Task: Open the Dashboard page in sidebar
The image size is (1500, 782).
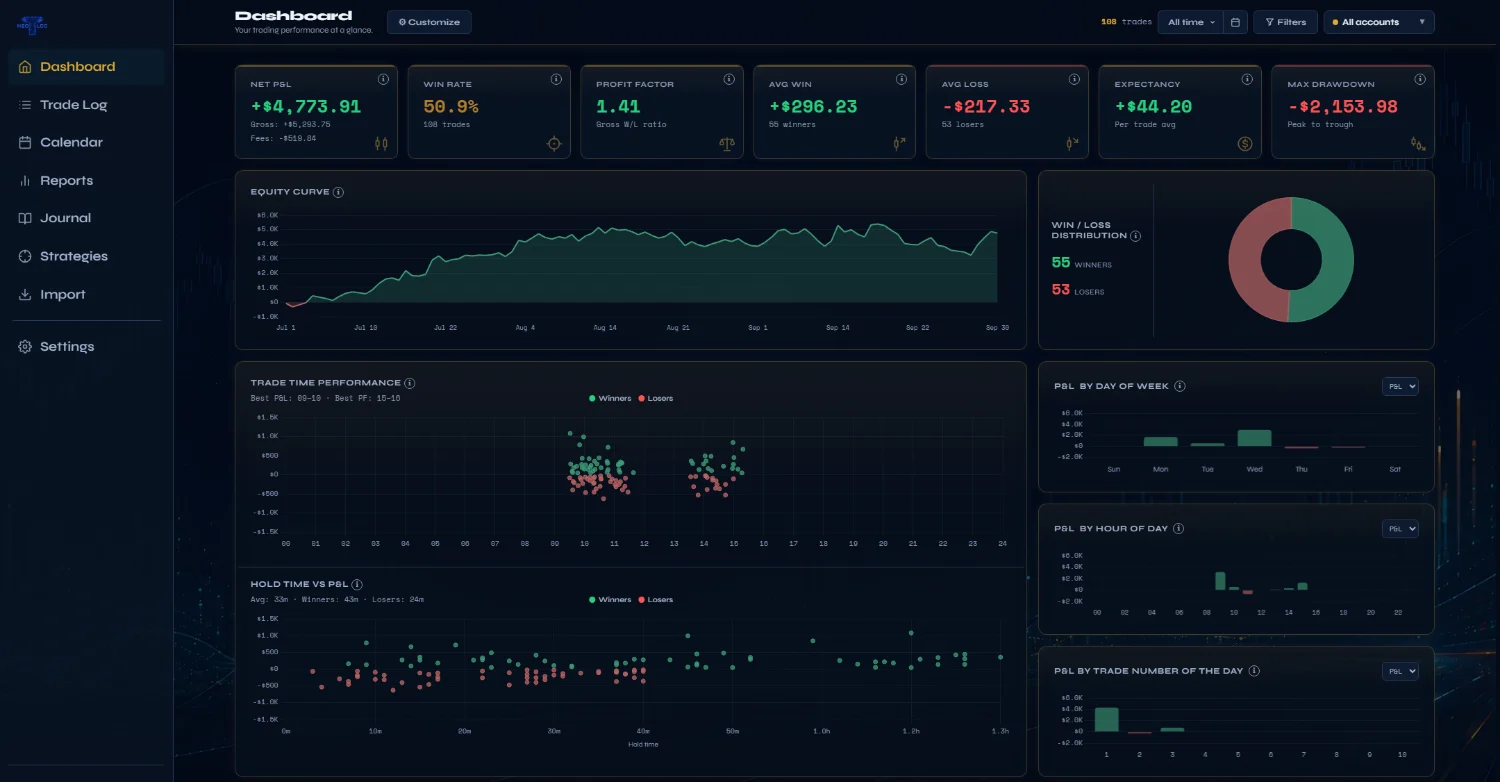Action: (86, 67)
